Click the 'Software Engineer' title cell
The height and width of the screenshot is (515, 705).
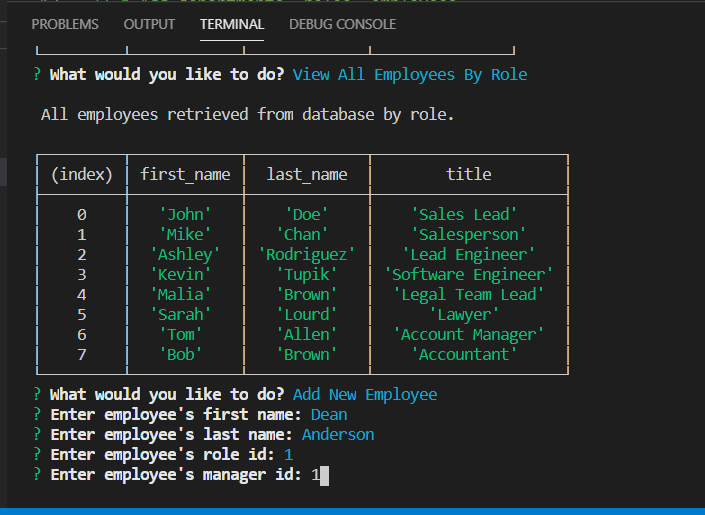pos(469,274)
